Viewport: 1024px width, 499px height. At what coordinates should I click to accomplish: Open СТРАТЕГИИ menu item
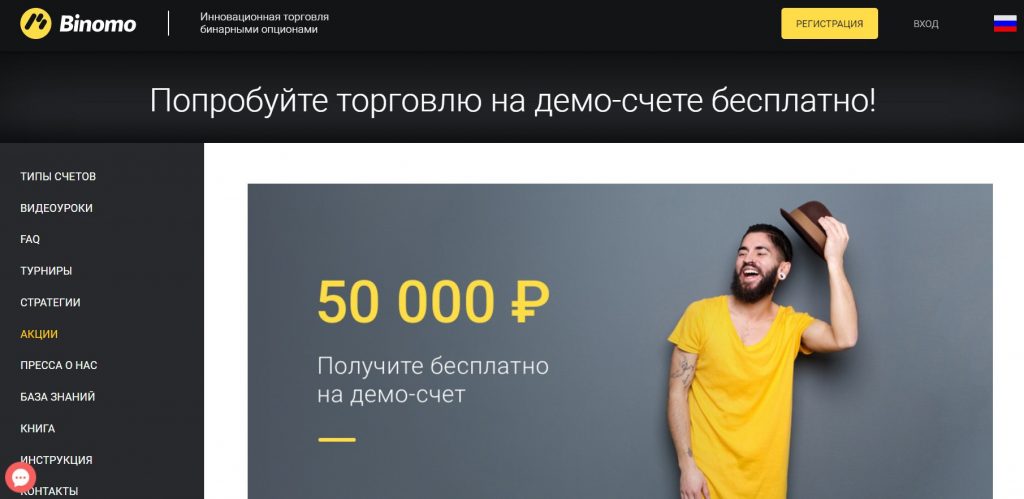tap(50, 302)
